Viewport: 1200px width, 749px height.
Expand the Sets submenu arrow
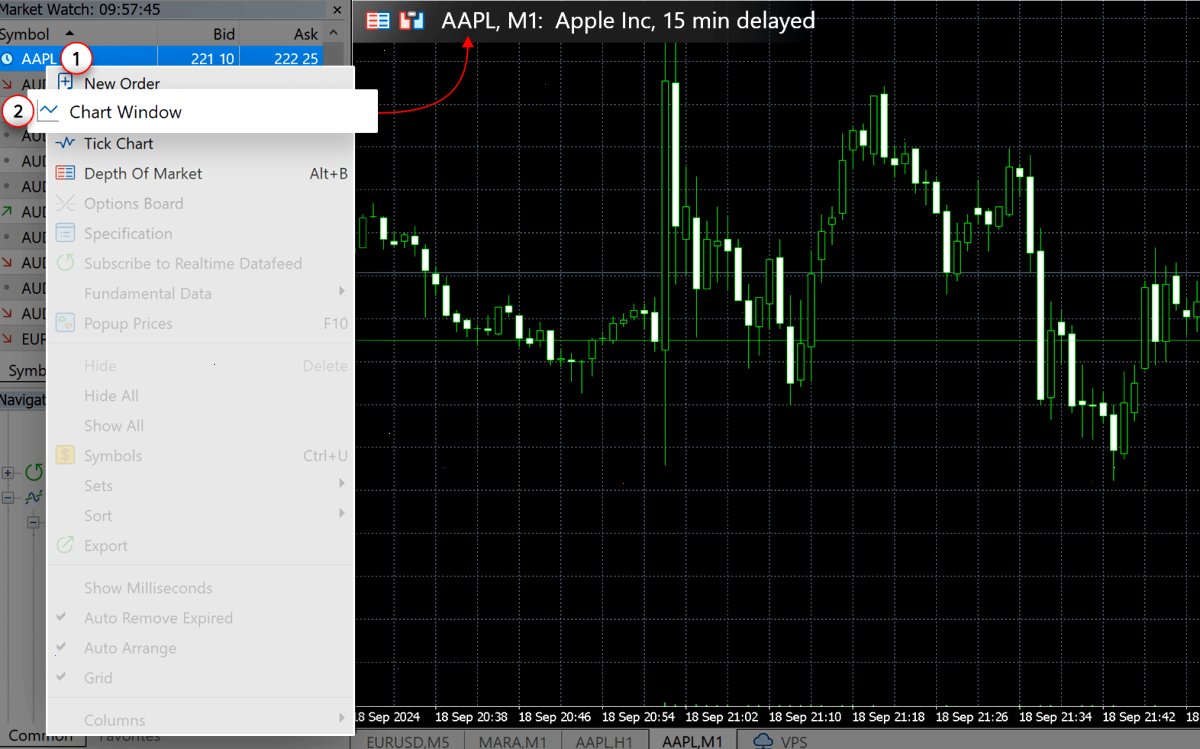pyautogui.click(x=342, y=485)
